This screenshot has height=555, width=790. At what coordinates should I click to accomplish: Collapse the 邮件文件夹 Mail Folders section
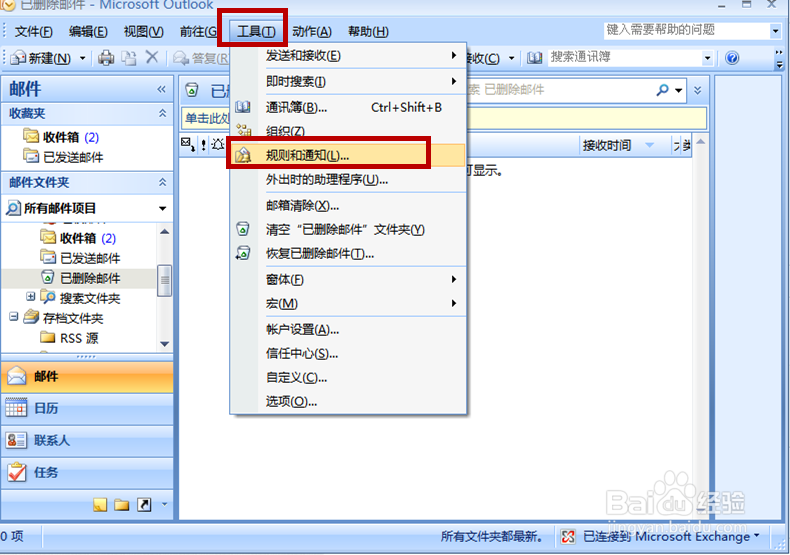pyautogui.click(x=162, y=182)
